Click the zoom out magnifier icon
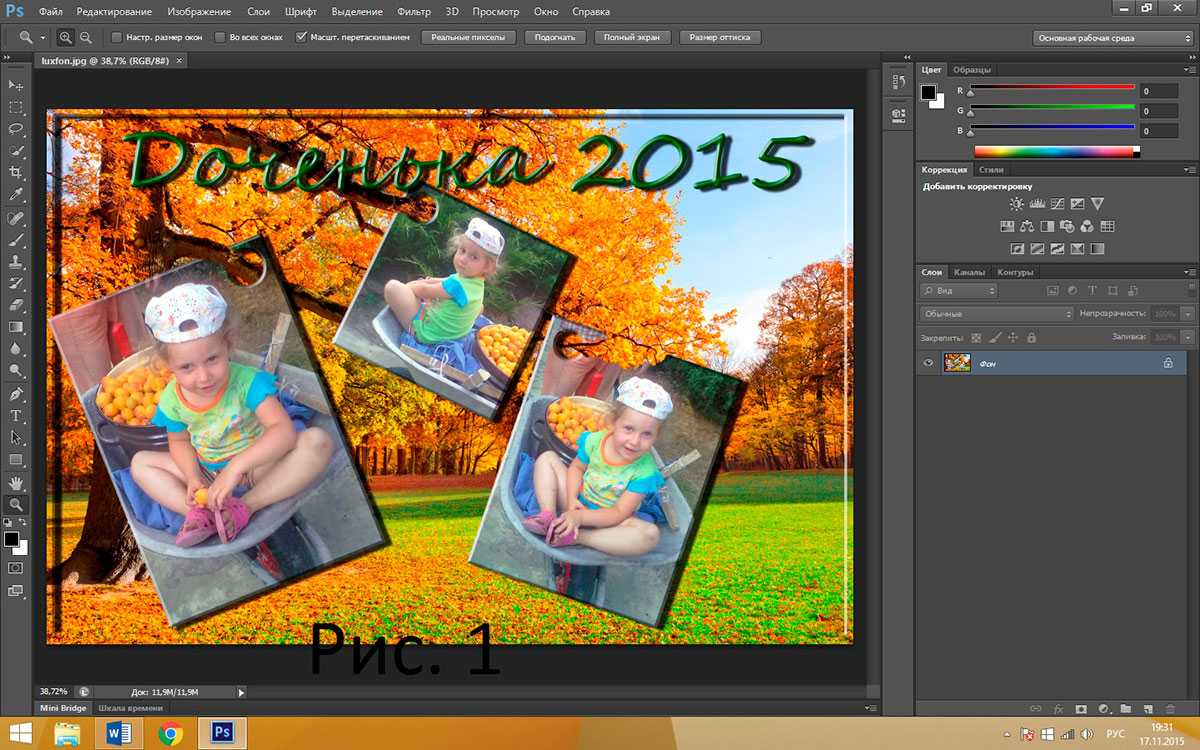1200x750 pixels. pyautogui.click(x=86, y=37)
